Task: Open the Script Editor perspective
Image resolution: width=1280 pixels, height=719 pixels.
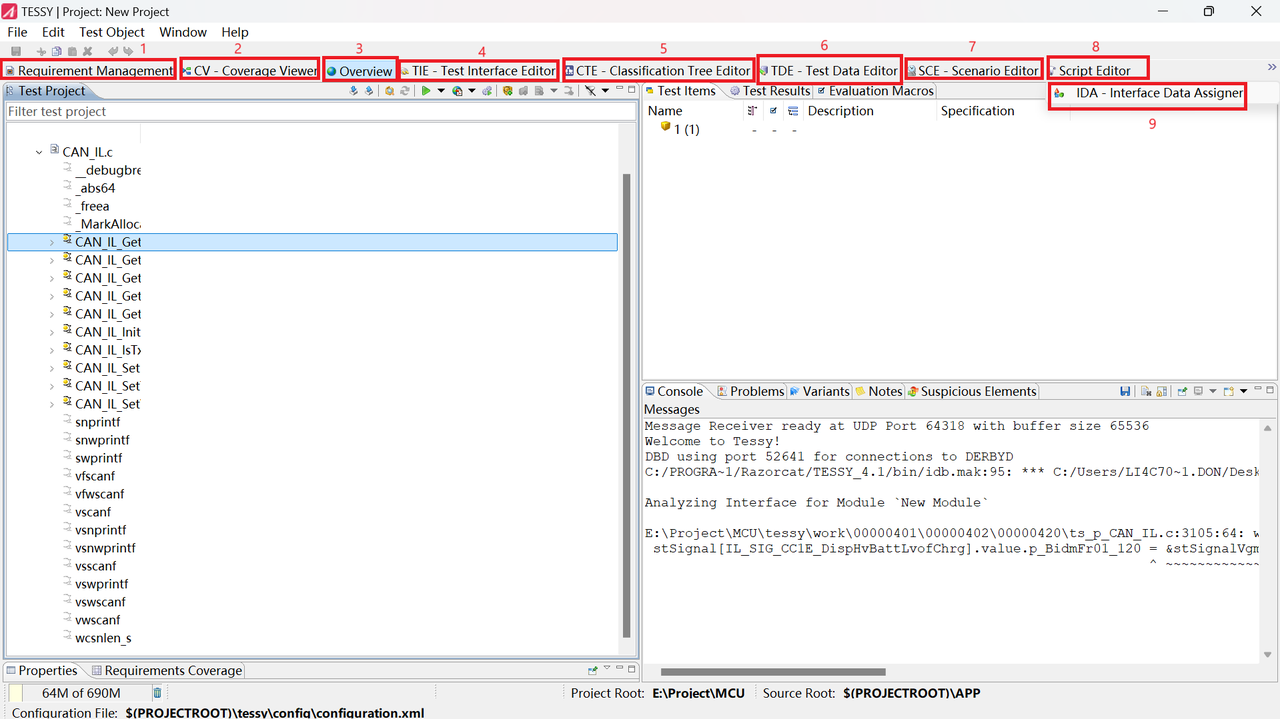Action: click(1090, 71)
